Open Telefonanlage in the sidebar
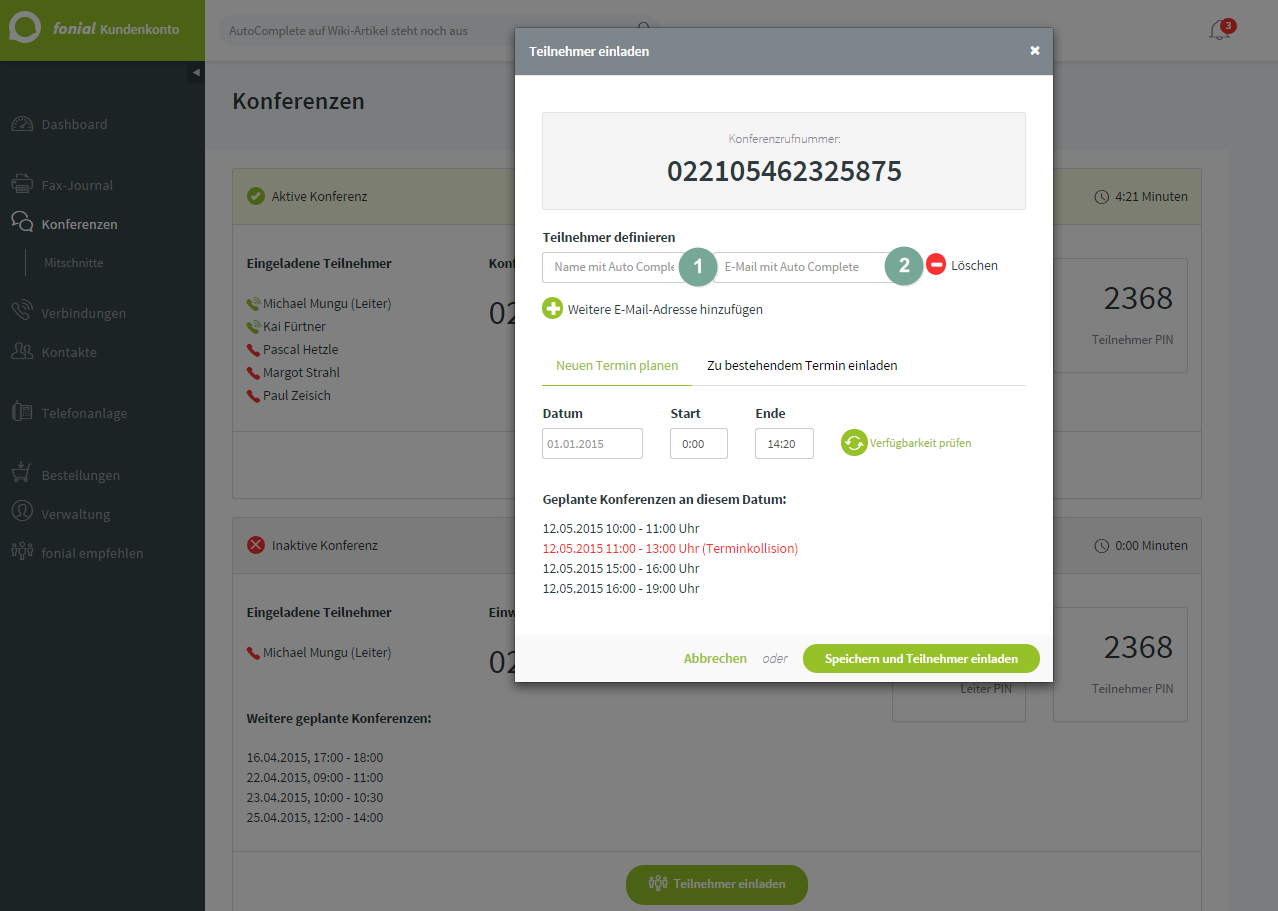Screen dimensions: 1278x911 tap(84, 413)
